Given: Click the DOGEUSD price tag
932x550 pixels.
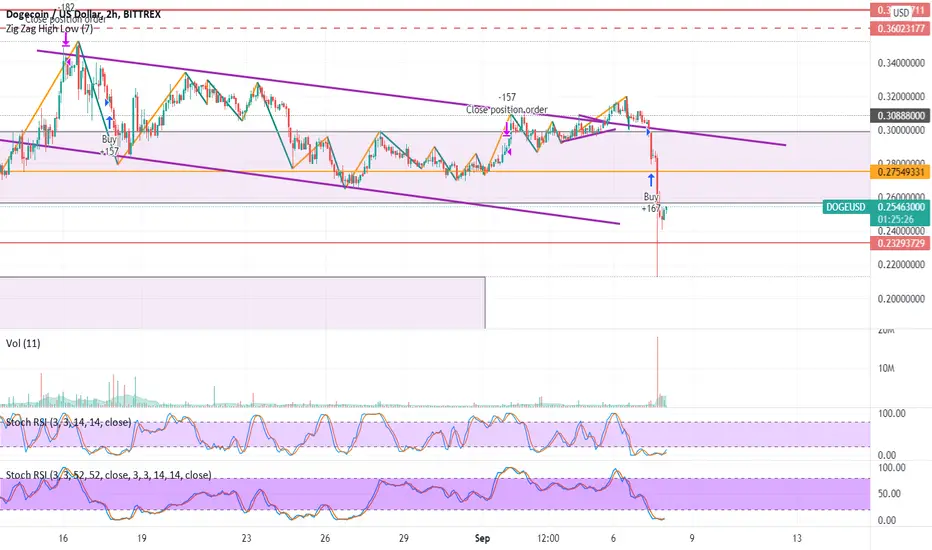Looking at the screenshot, I should pyautogui.click(x=845, y=207).
